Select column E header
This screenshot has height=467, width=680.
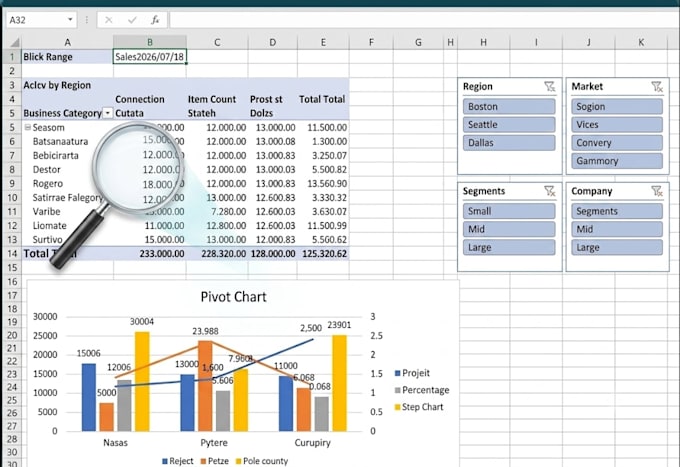pyautogui.click(x=323, y=42)
